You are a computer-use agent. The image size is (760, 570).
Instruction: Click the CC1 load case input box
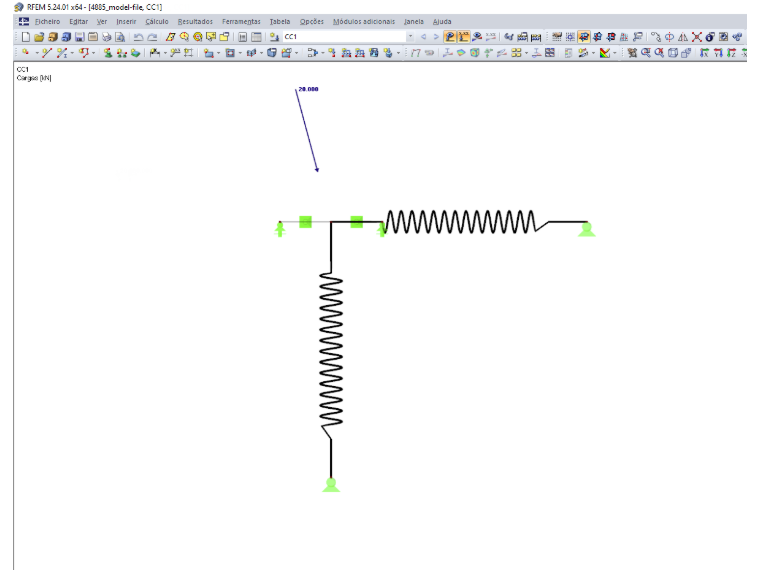coord(344,37)
